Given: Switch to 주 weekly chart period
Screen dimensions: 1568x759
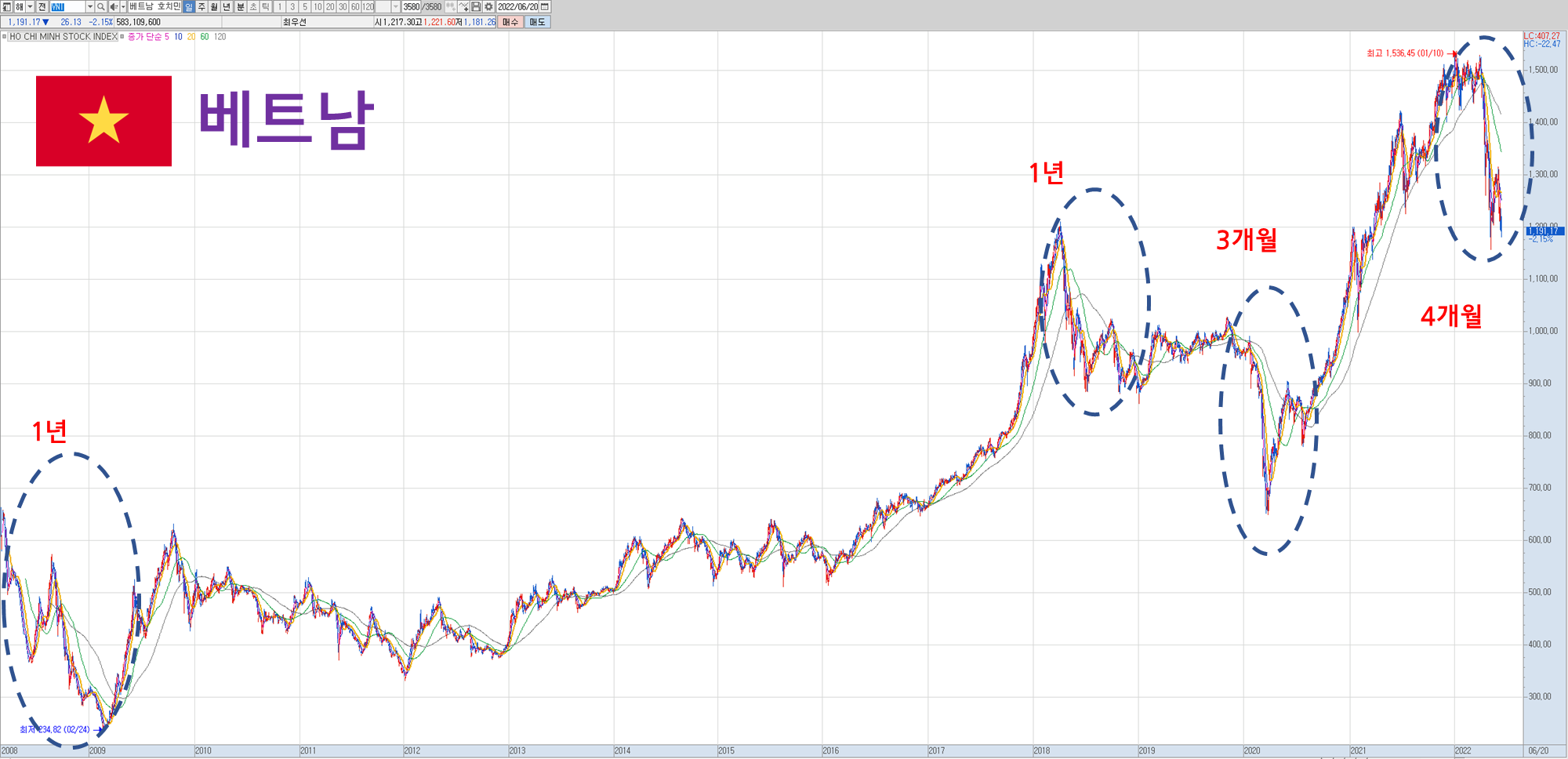Looking at the screenshot, I should point(201,6).
